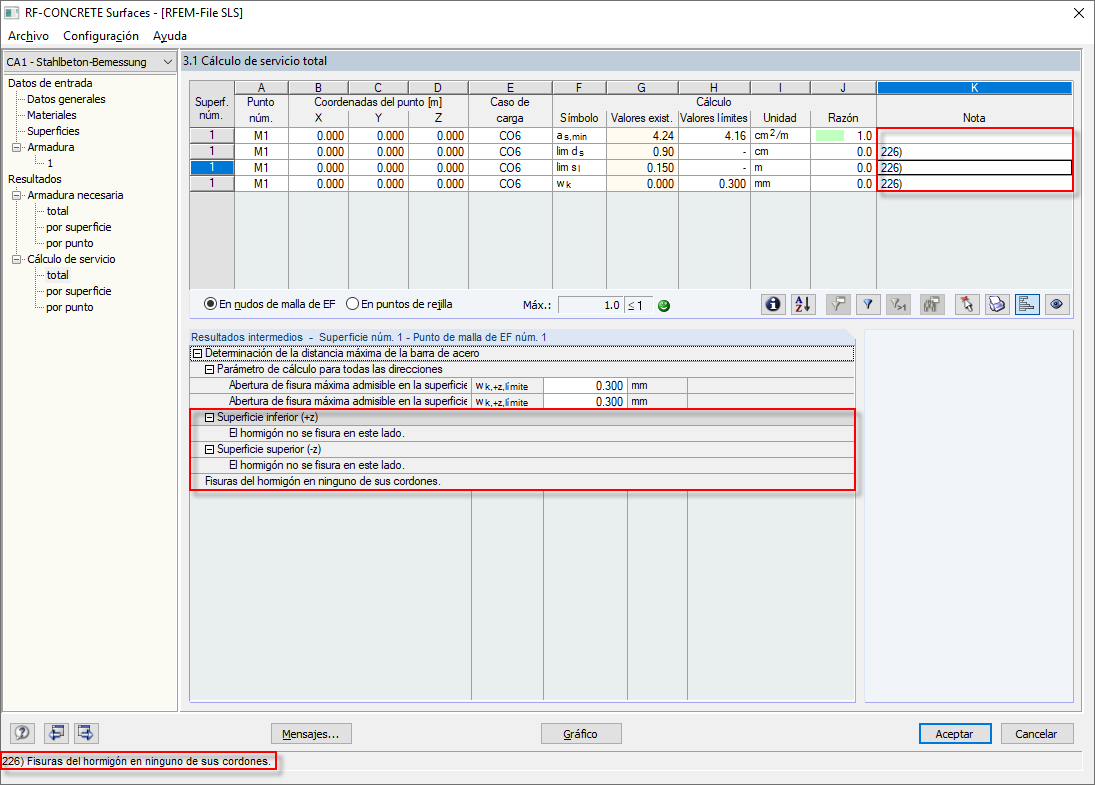1095x785 pixels.
Task: Select 'por punto' under Cálculo de servicio
Action: tap(69, 307)
